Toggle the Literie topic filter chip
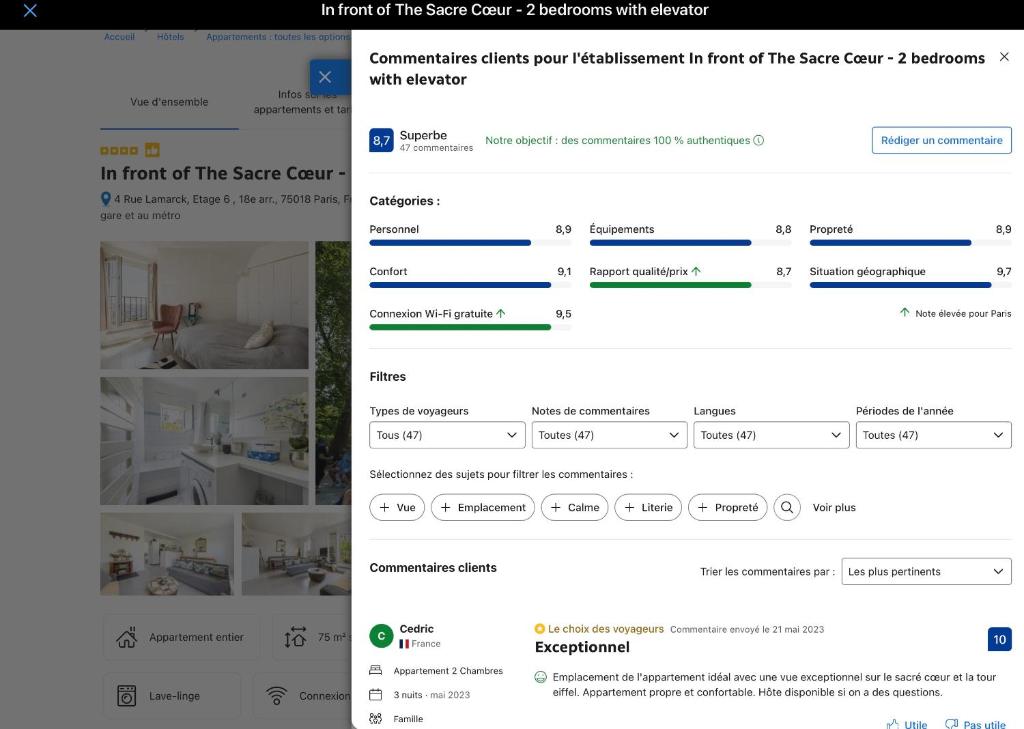 click(x=648, y=507)
